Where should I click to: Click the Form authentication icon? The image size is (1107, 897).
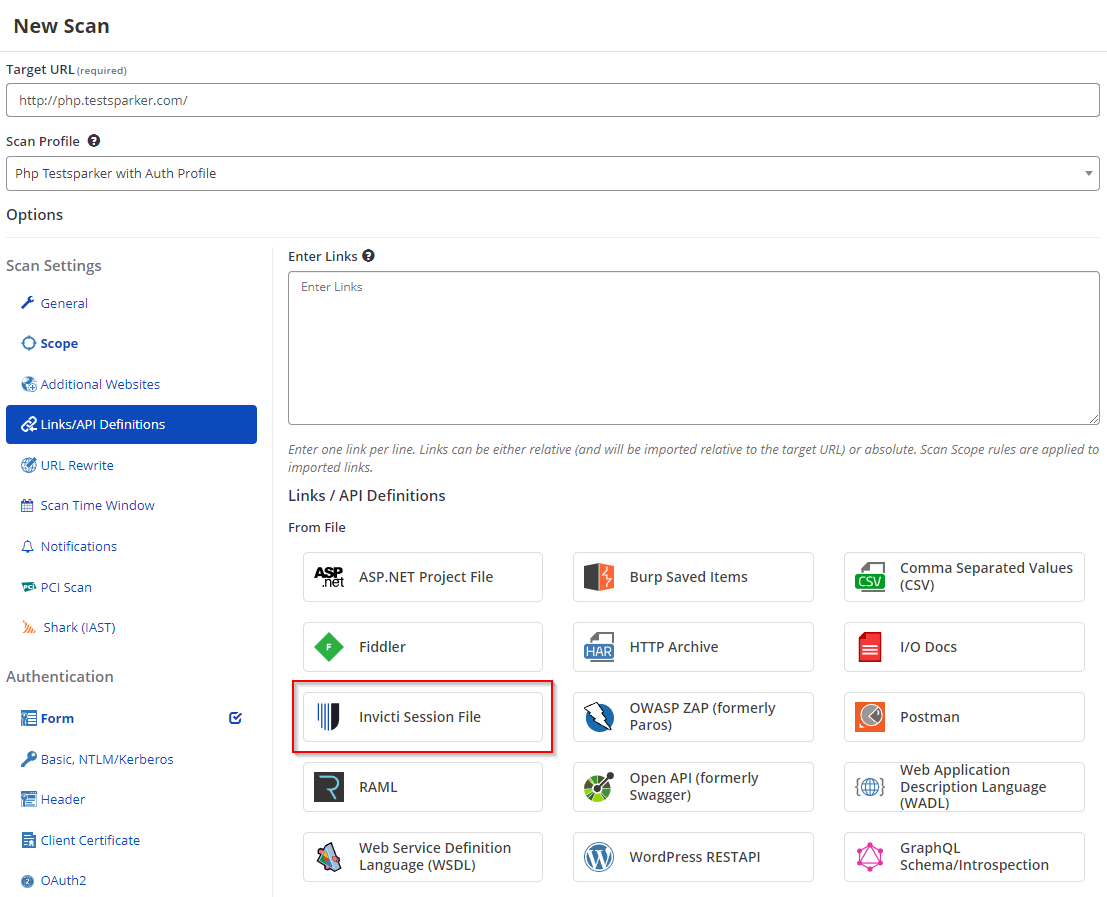28,718
